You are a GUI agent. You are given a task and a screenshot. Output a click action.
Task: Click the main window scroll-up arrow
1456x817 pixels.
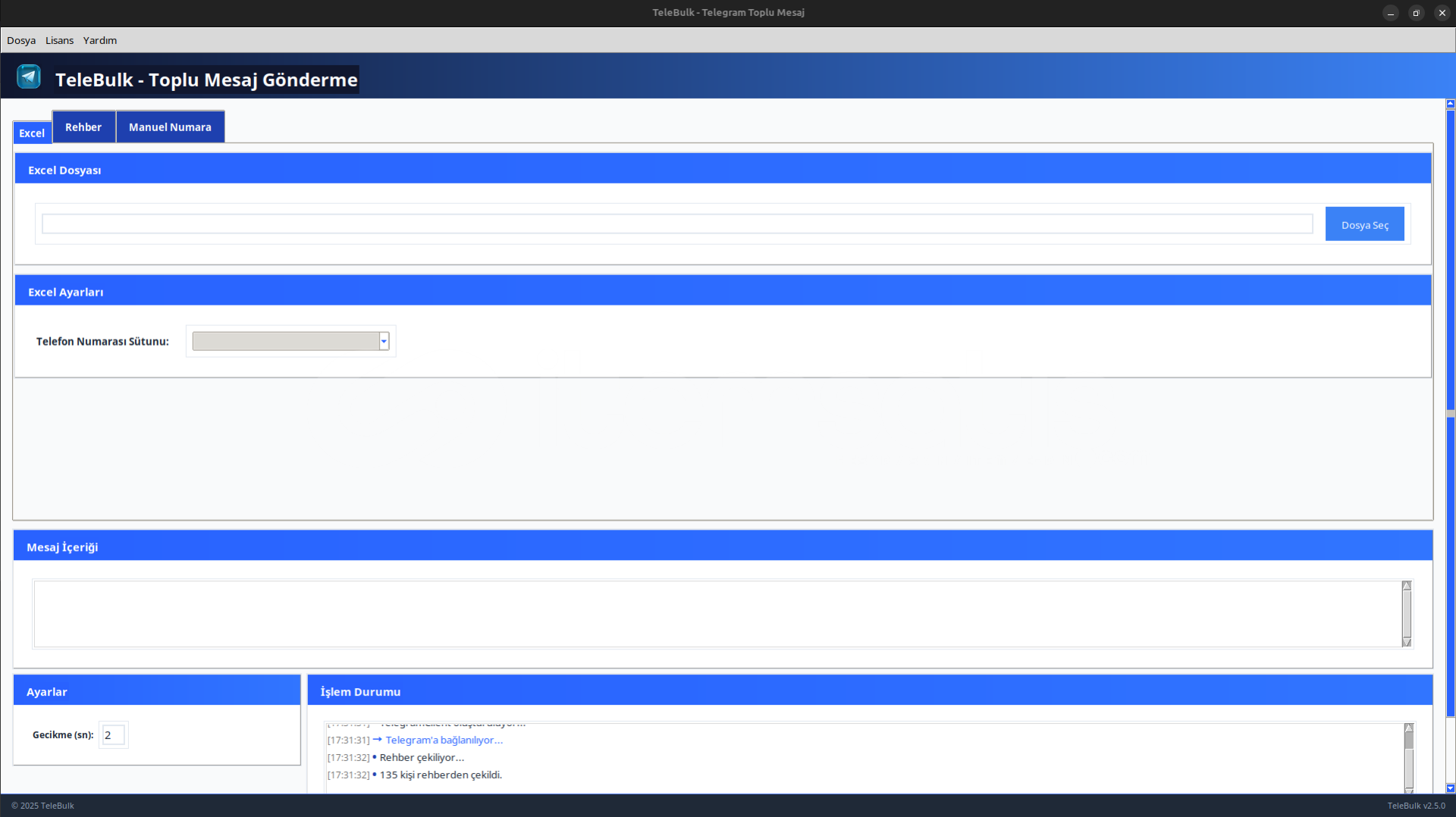(1451, 104)
